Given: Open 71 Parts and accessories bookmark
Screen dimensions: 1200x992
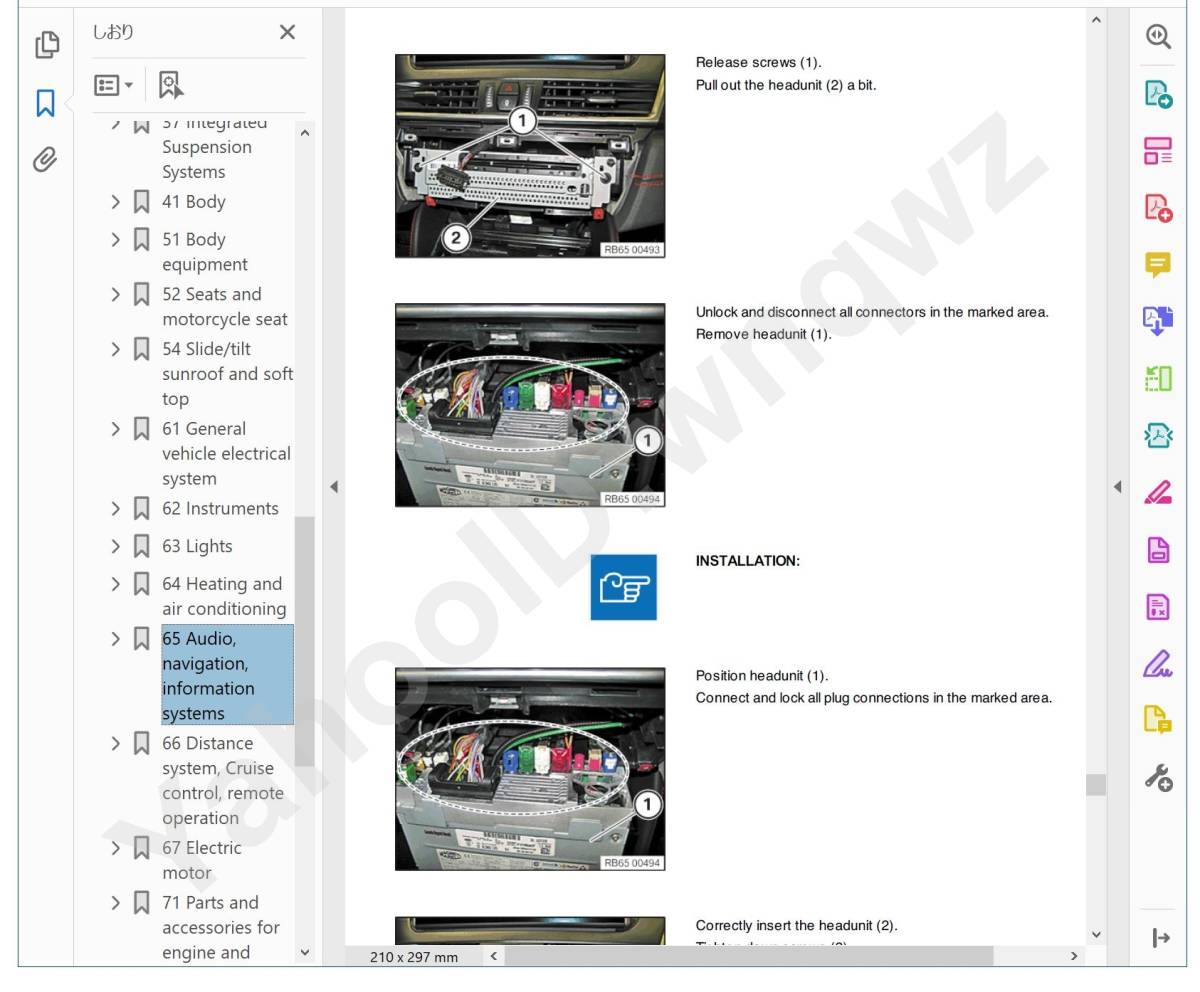Looking at the screenshot, I should coord(221,928).
